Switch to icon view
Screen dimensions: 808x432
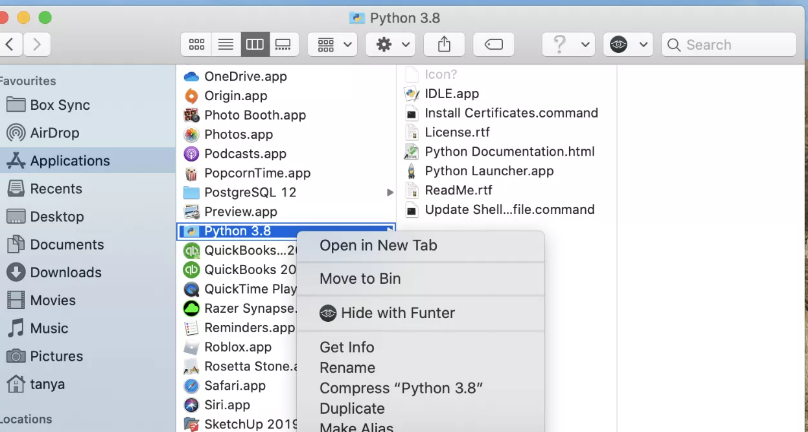coord(196,45)
